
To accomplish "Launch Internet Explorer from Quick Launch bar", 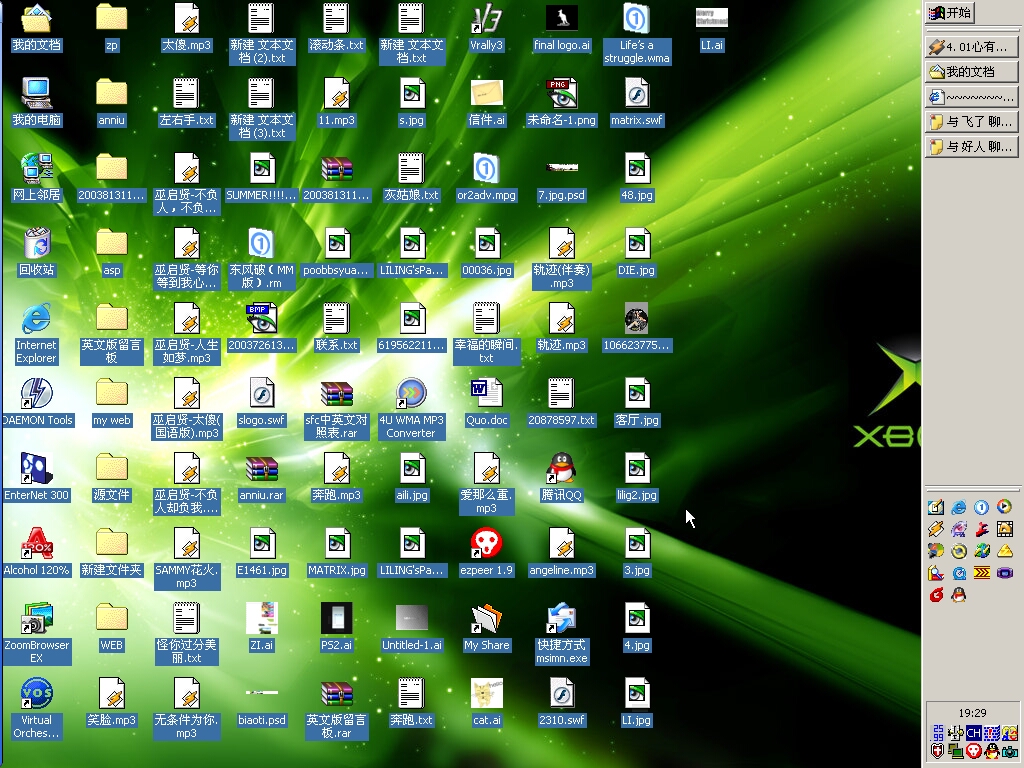I will point(959,507).
